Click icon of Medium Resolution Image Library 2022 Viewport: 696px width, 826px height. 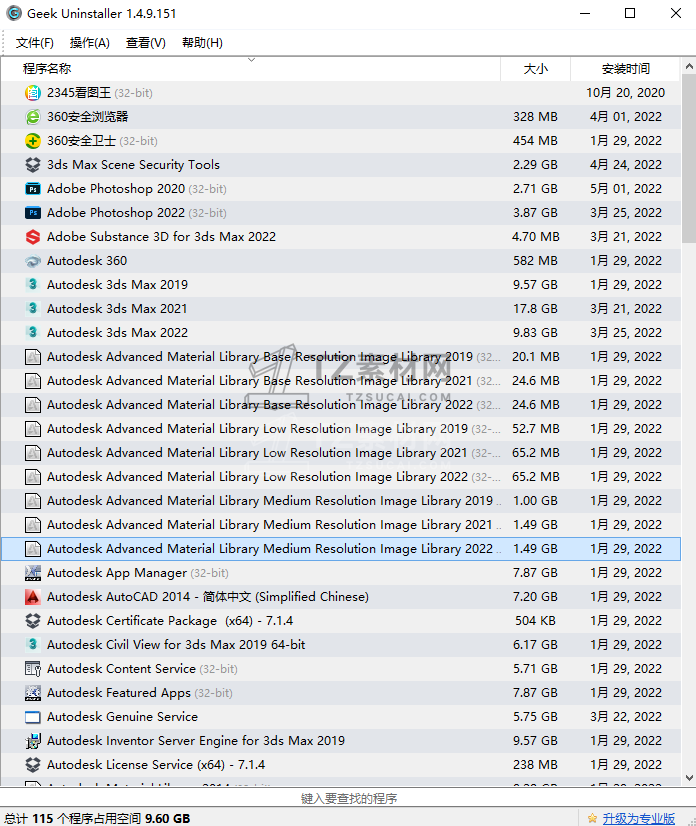click(x=33, y=549)
